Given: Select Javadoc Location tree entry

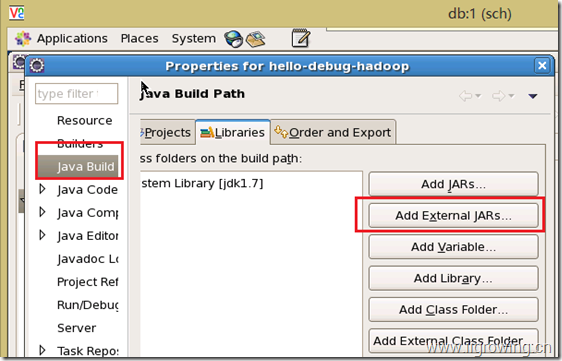Looking at the screenshot, I should tap(87, 259).
